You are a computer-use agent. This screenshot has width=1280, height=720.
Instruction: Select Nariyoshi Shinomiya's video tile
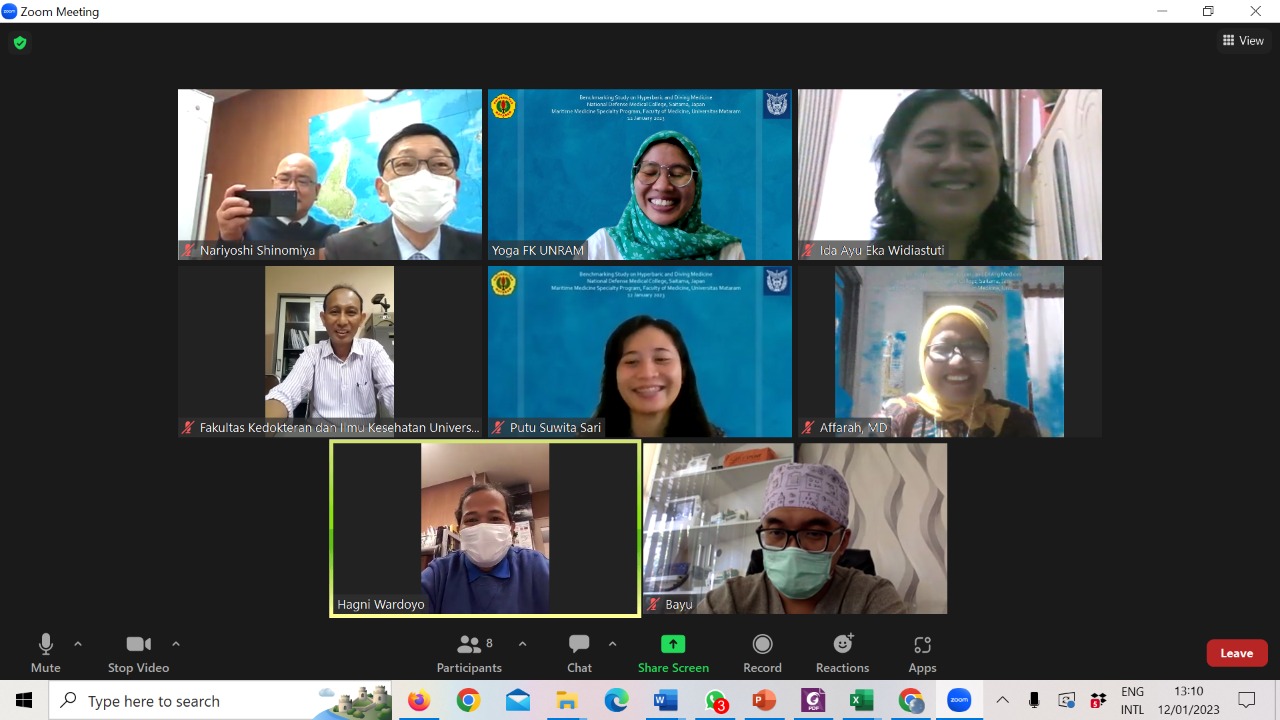(x=330, y=175)
